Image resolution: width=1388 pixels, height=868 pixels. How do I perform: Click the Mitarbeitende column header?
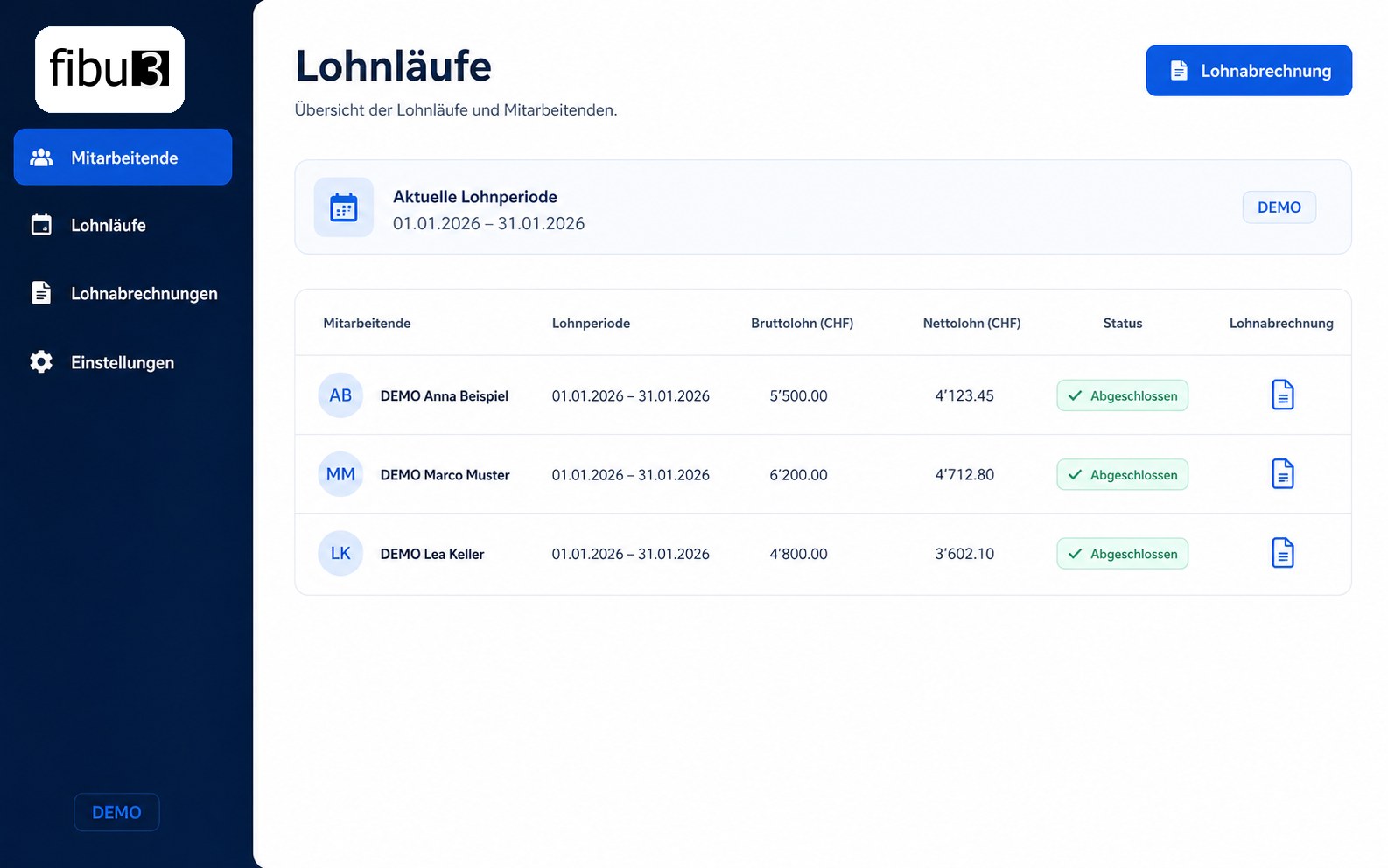(x=367, y=323)
